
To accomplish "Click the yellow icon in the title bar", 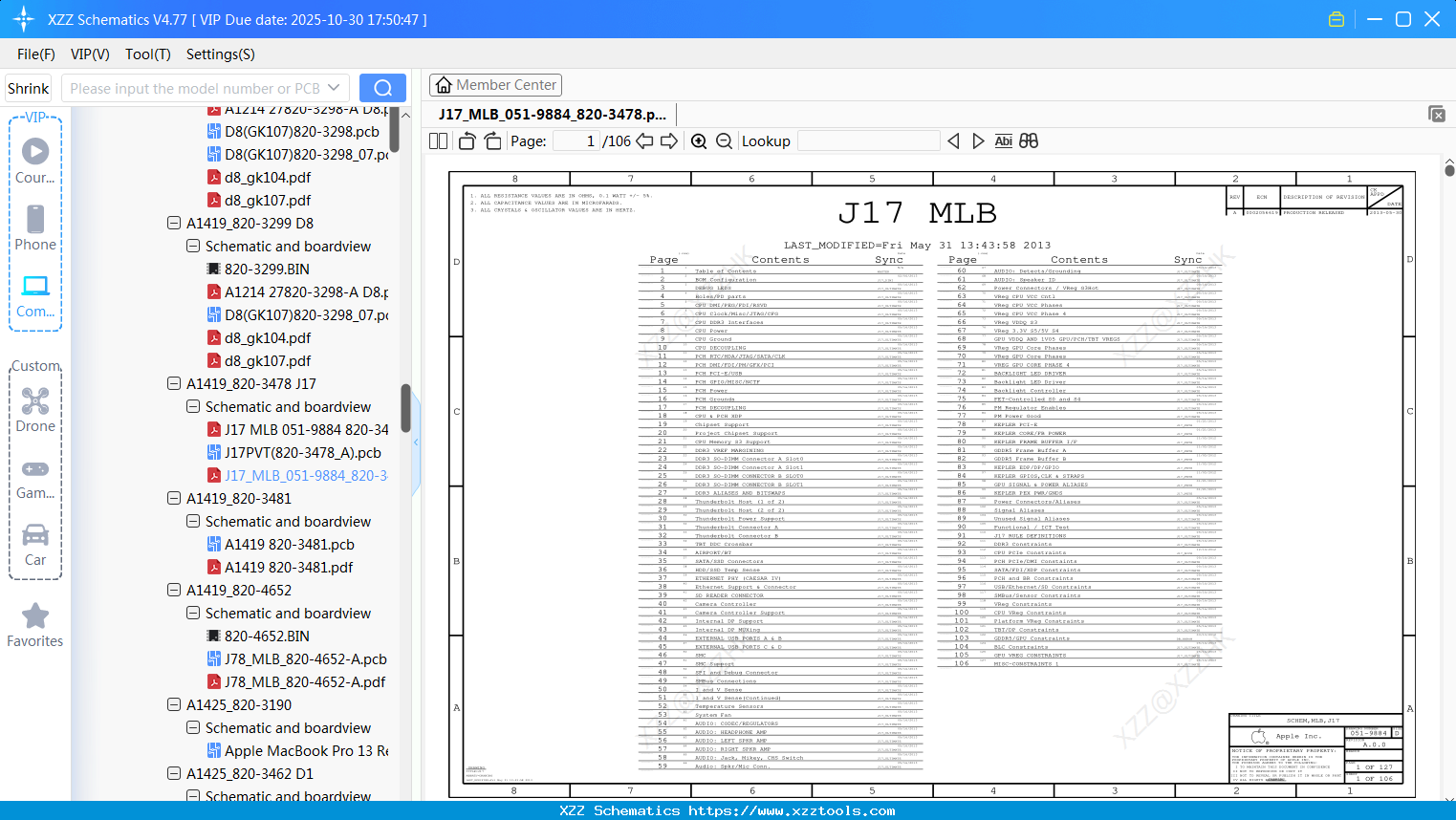I will pyautogui.click(x=1336, y=19).
